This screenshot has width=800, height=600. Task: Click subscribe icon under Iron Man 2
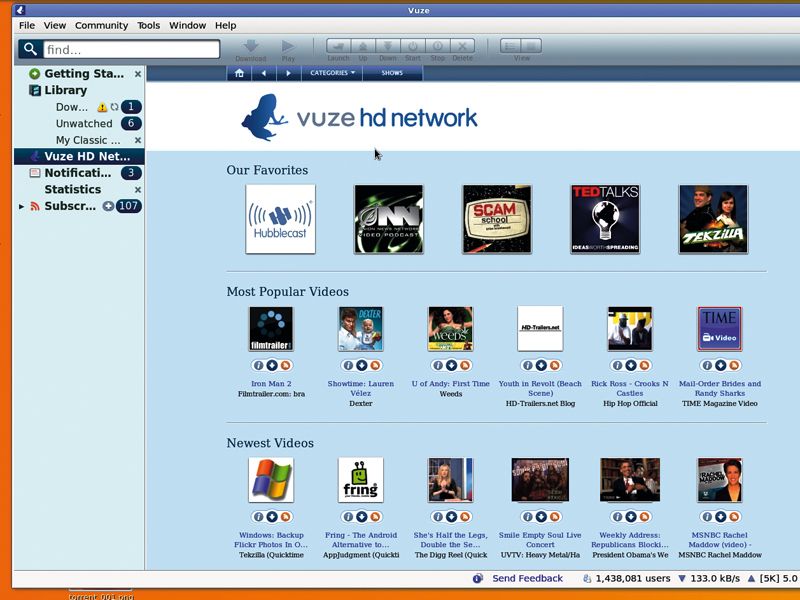click(285, 365)
